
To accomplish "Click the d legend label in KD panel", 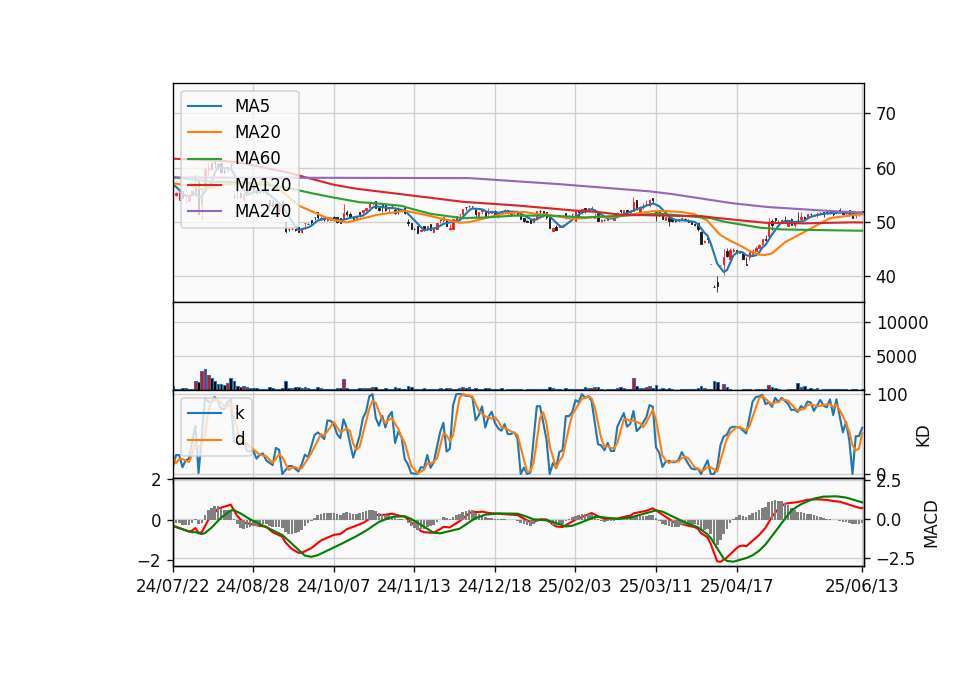I will tap(240, 439).
